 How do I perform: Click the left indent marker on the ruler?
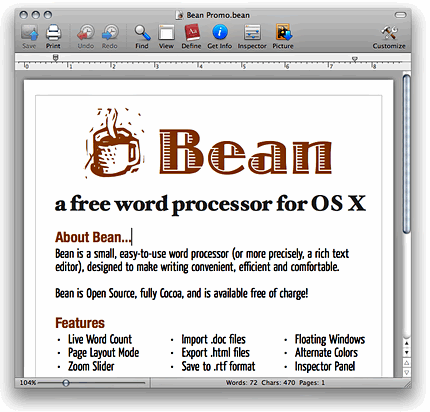tap(56, 58)
